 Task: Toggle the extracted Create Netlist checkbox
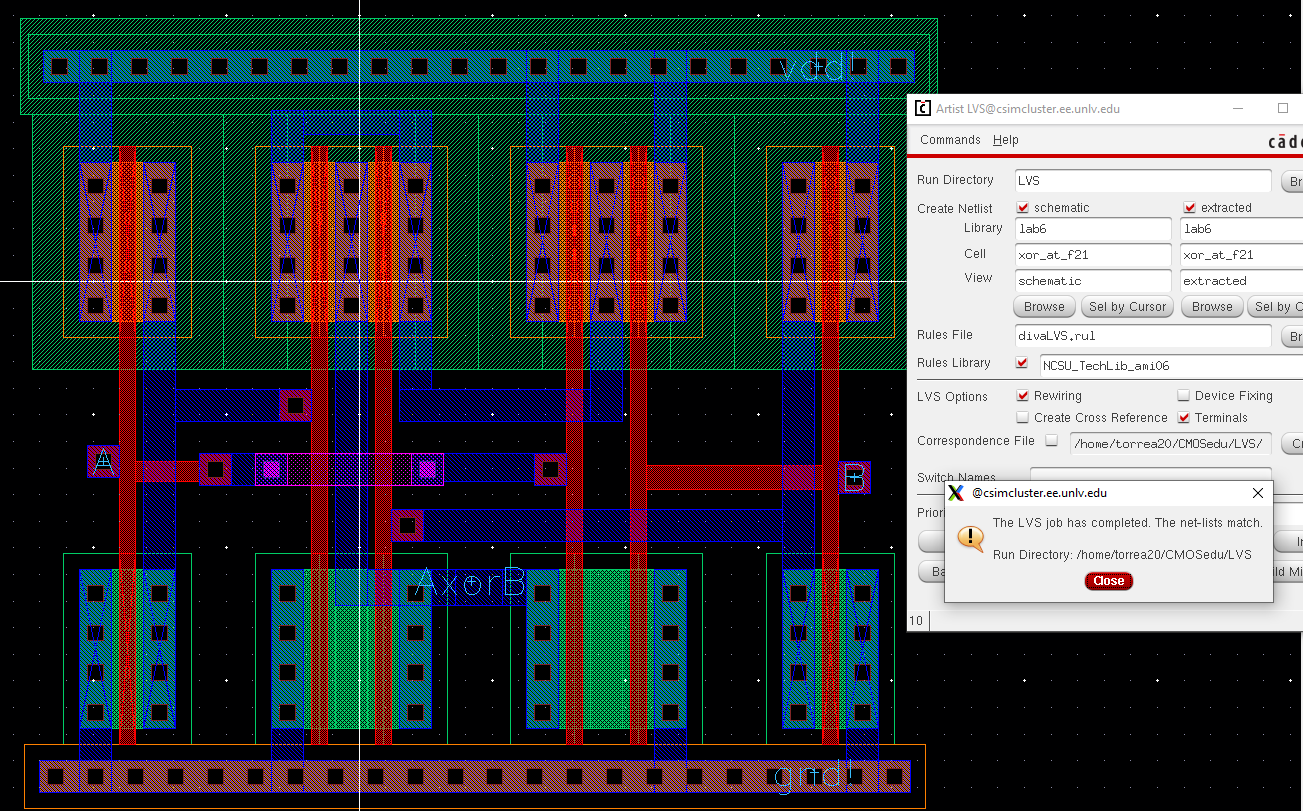pos(1190,208)
